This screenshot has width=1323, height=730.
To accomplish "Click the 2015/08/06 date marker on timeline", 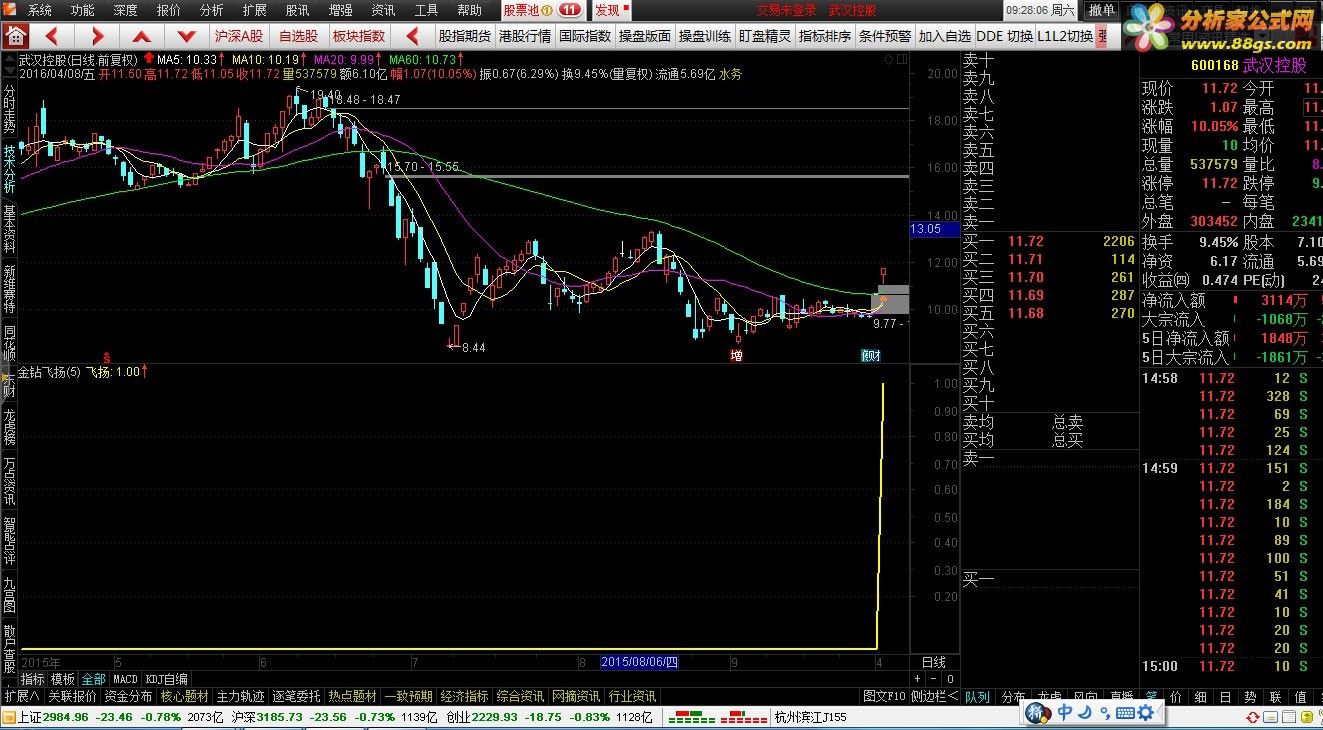I will pos(639,662).
